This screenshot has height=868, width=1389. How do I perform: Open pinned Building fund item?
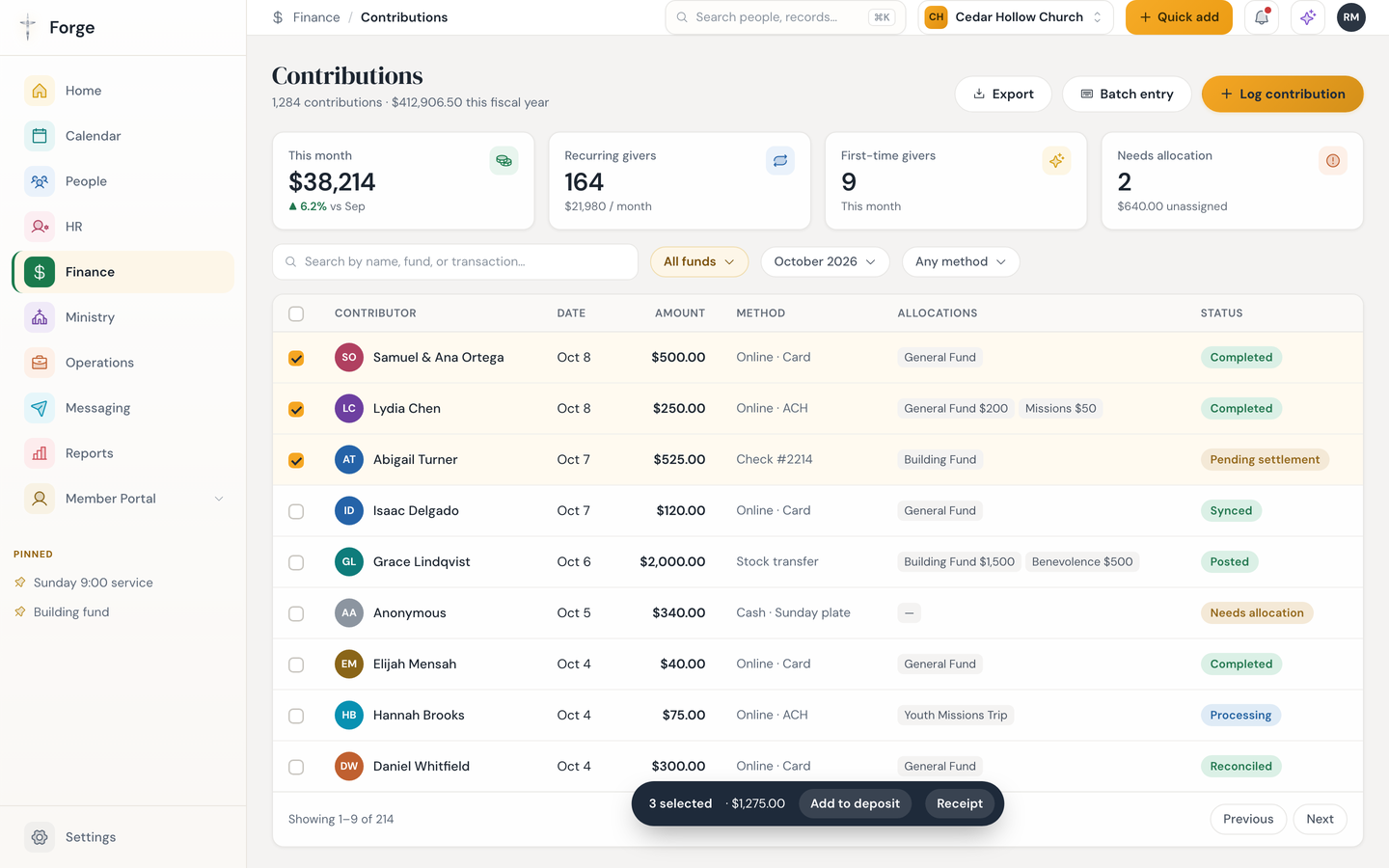[x=71, y=612]
